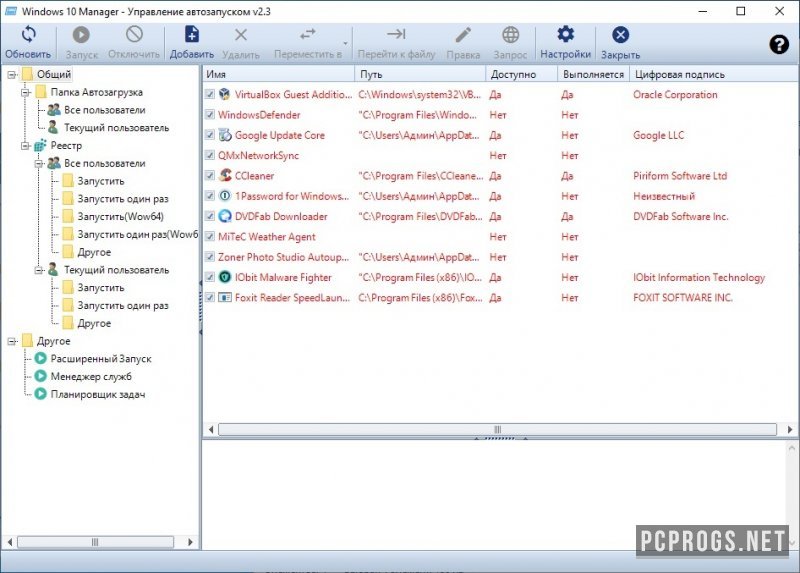Select the Oracle Corporation signature cell
800x573 pixels.
pyautogui.click(x=674, y=94)
